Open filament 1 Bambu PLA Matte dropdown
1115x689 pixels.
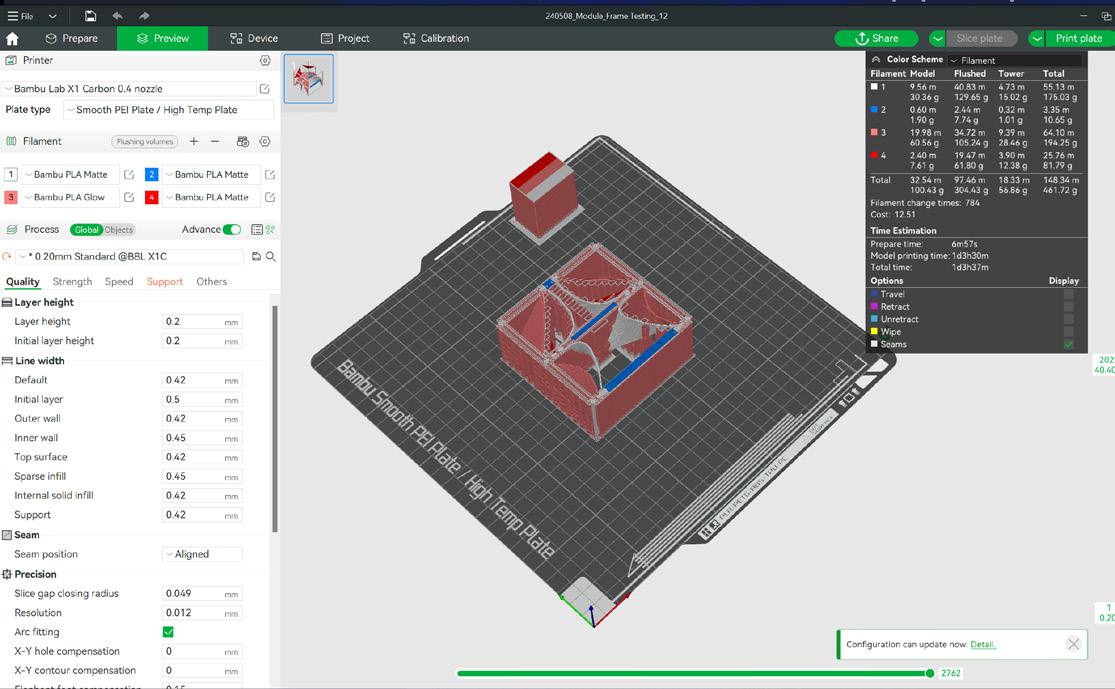(x=70, y=174)
